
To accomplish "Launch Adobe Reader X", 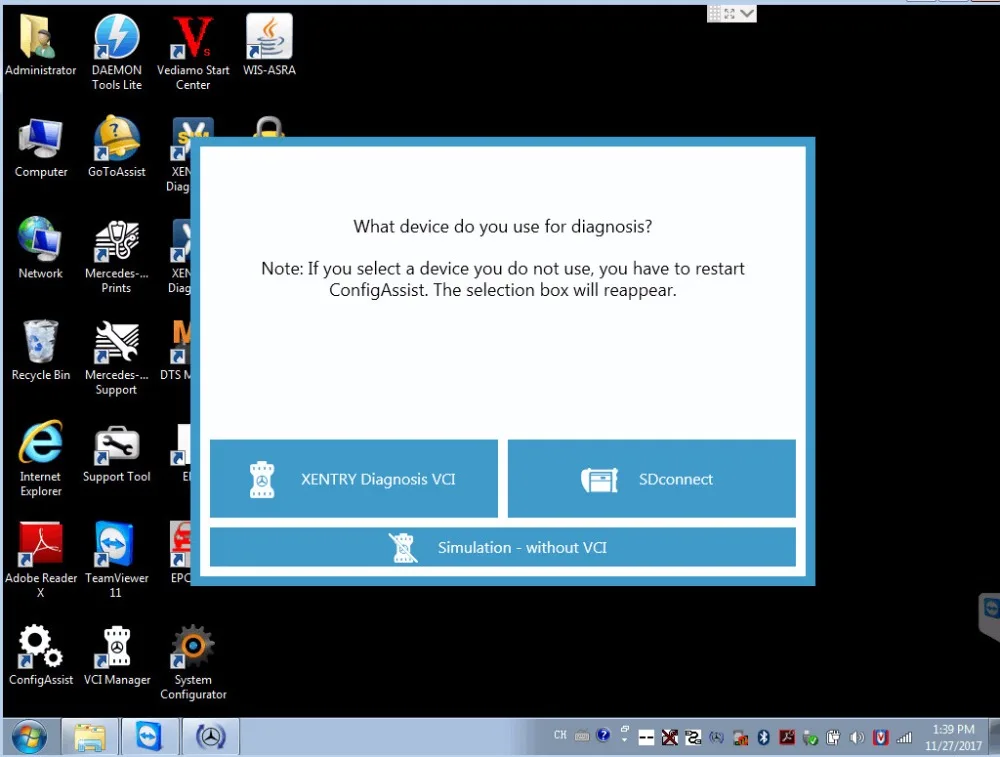I will [40, 560].
